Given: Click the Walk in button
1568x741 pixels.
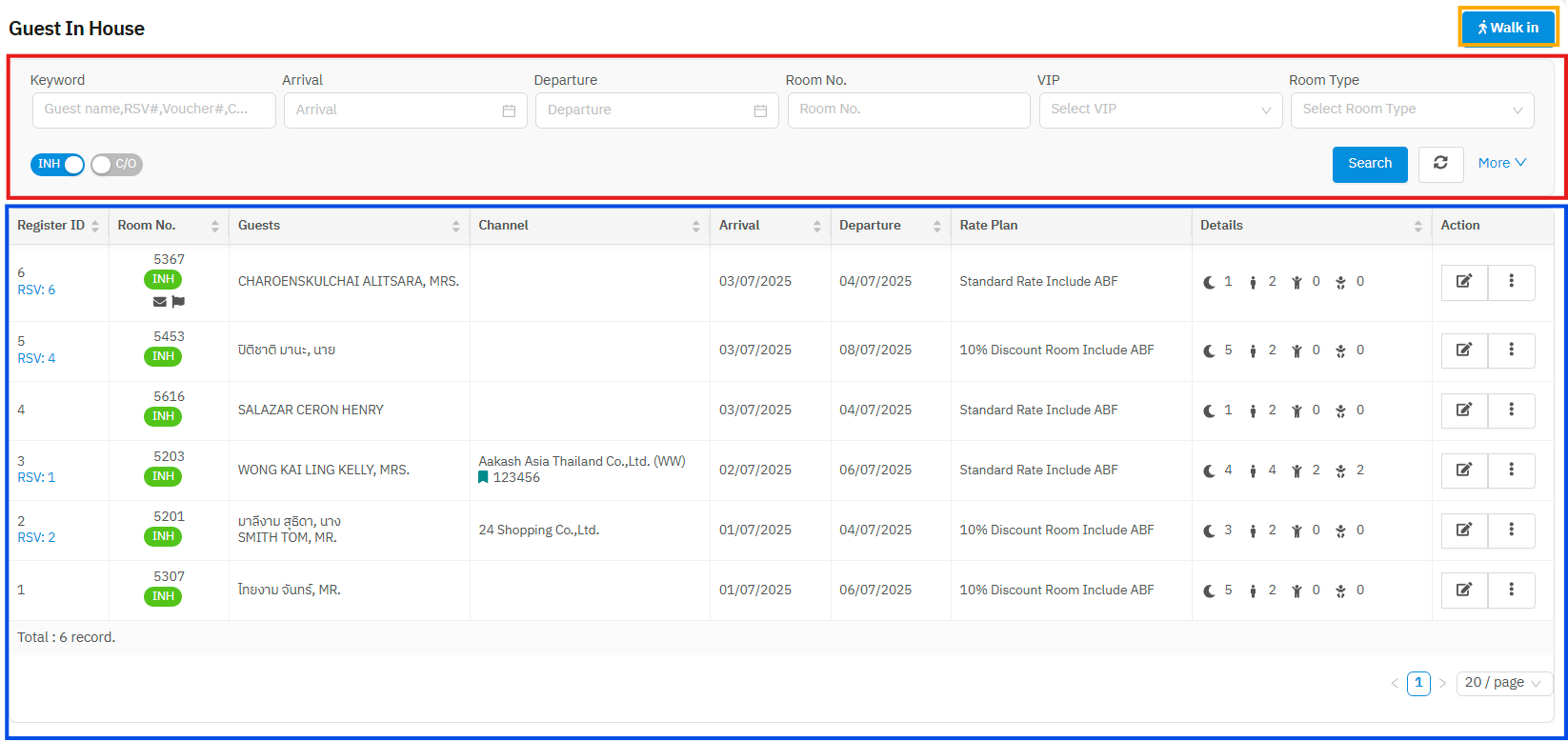Looking at the screenshot, I should (x=1508, y=28).
